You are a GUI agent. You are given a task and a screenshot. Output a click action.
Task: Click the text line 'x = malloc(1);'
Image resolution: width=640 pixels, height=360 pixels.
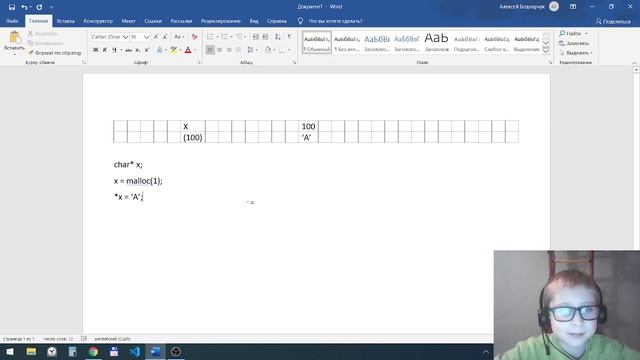coord(138,181)
